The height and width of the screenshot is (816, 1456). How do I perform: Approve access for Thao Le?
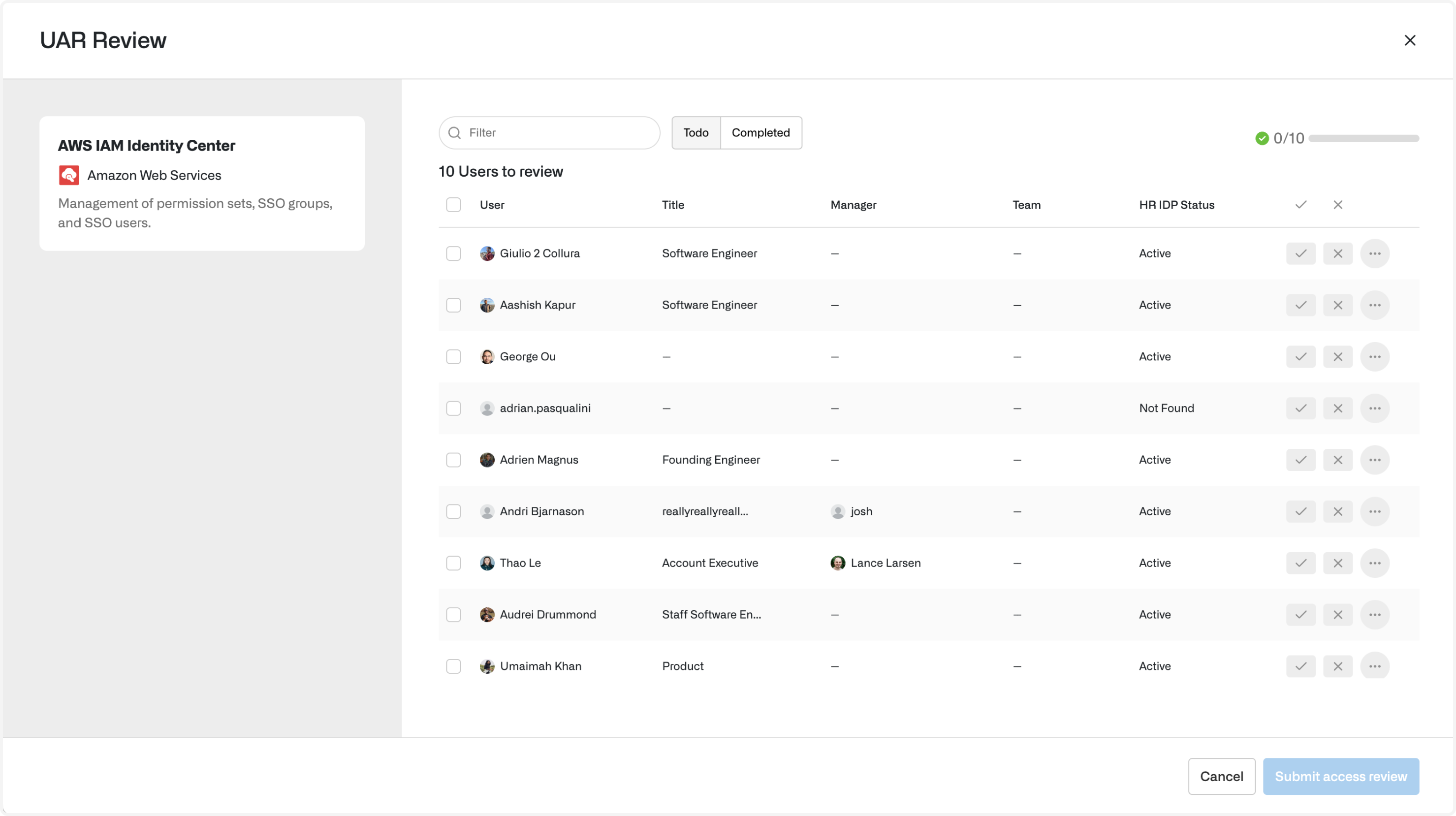click(1300, 563)
